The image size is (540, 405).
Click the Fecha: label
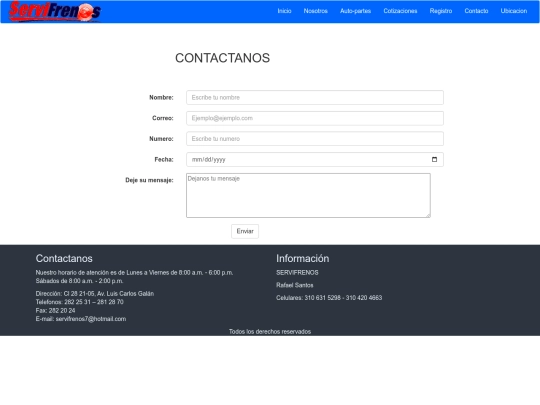[x=164, y=159]
